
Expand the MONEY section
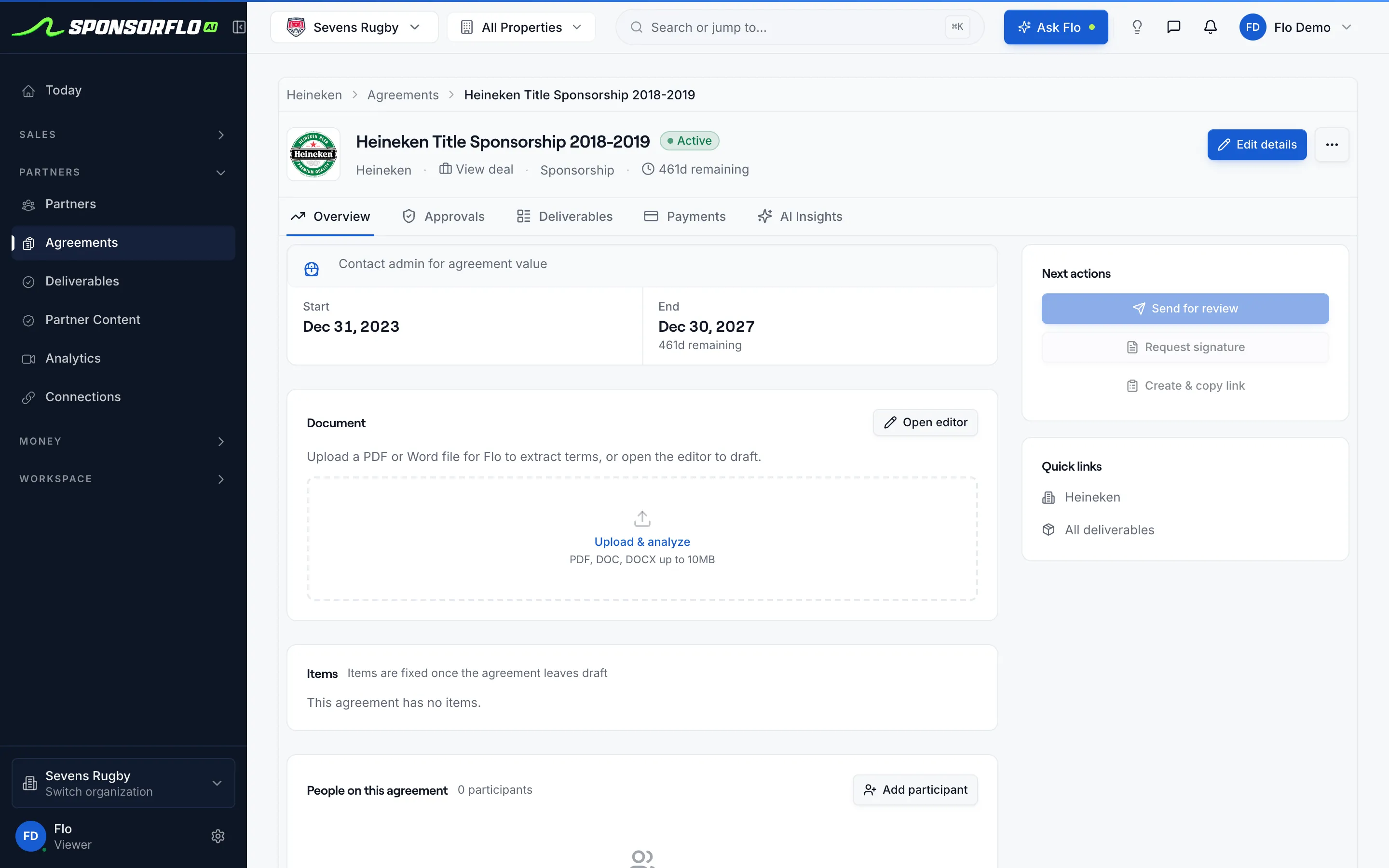pos(123,441)
